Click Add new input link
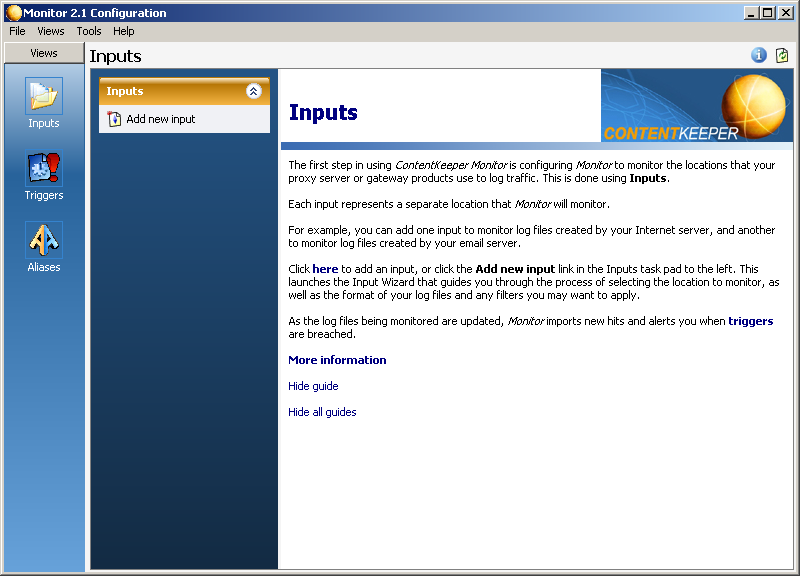The width and height of the screenshot is (800, 576). [161, 119]
